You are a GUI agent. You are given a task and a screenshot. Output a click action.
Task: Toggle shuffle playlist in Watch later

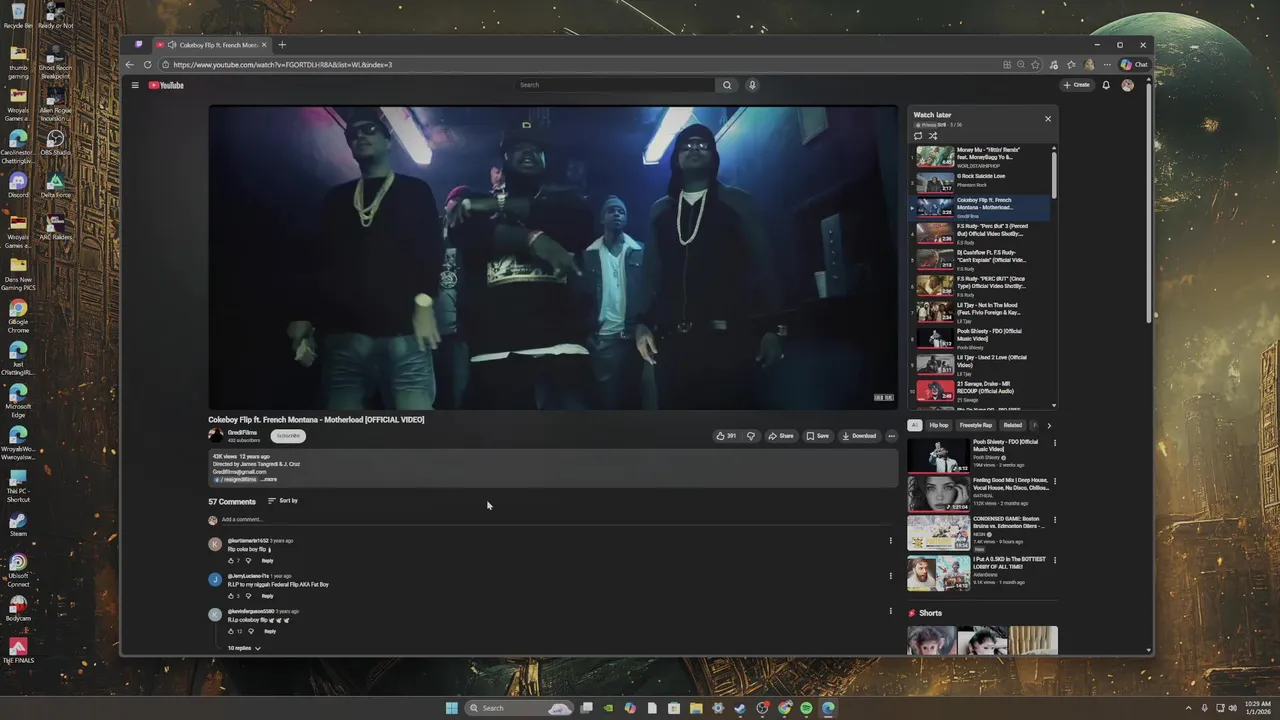pos(933,136)
